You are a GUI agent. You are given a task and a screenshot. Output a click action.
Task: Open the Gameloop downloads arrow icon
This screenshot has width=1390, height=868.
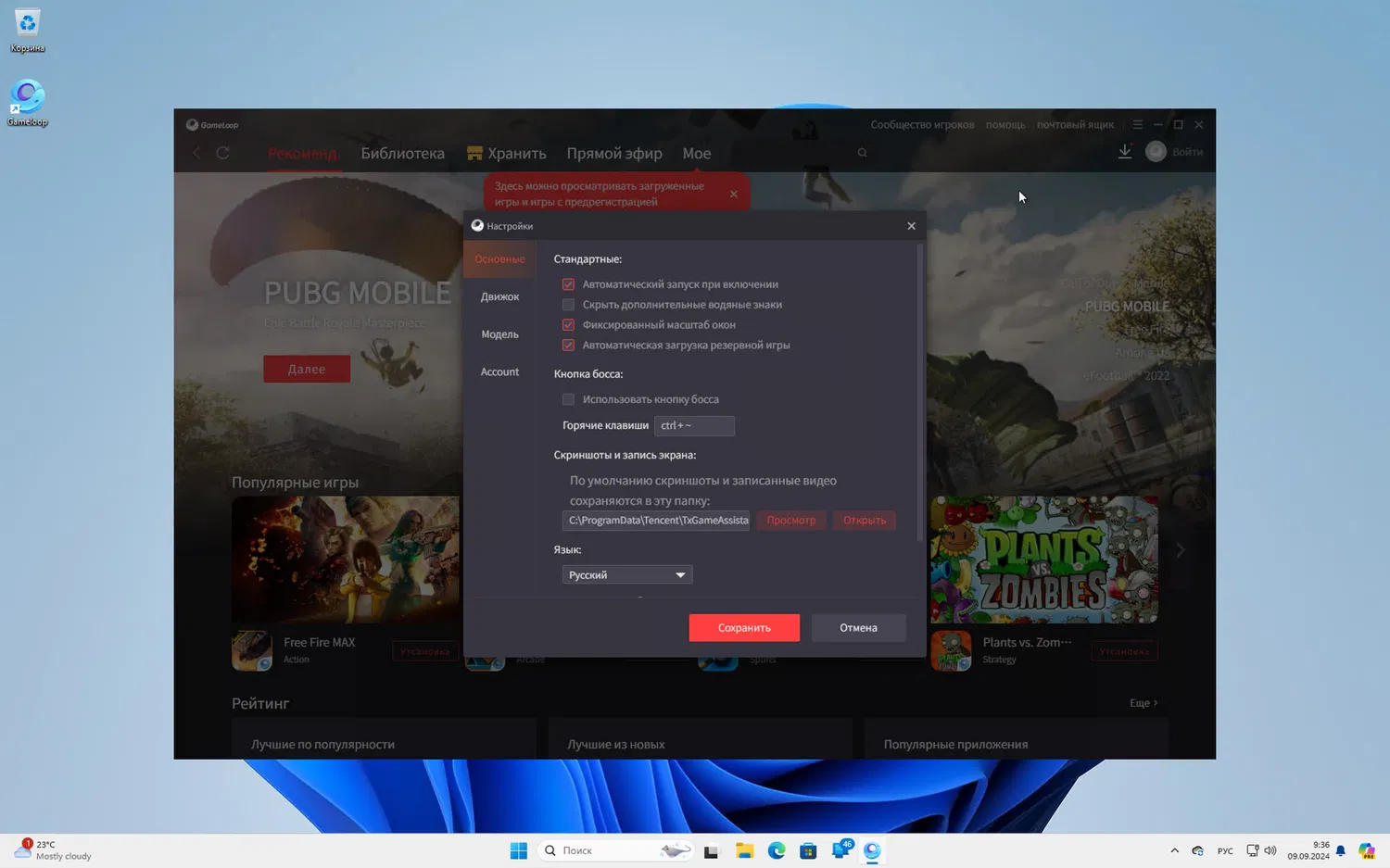click(1124, 152)
